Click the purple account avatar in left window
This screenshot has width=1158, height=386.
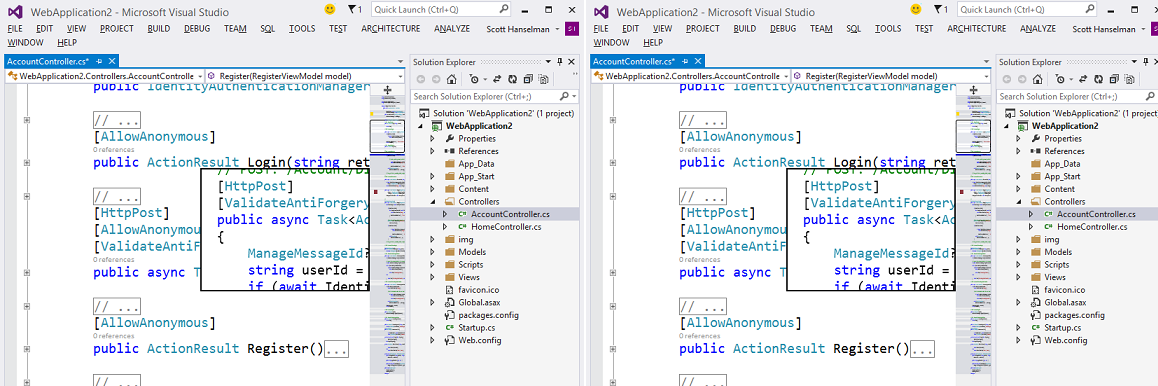click(572, 29)
